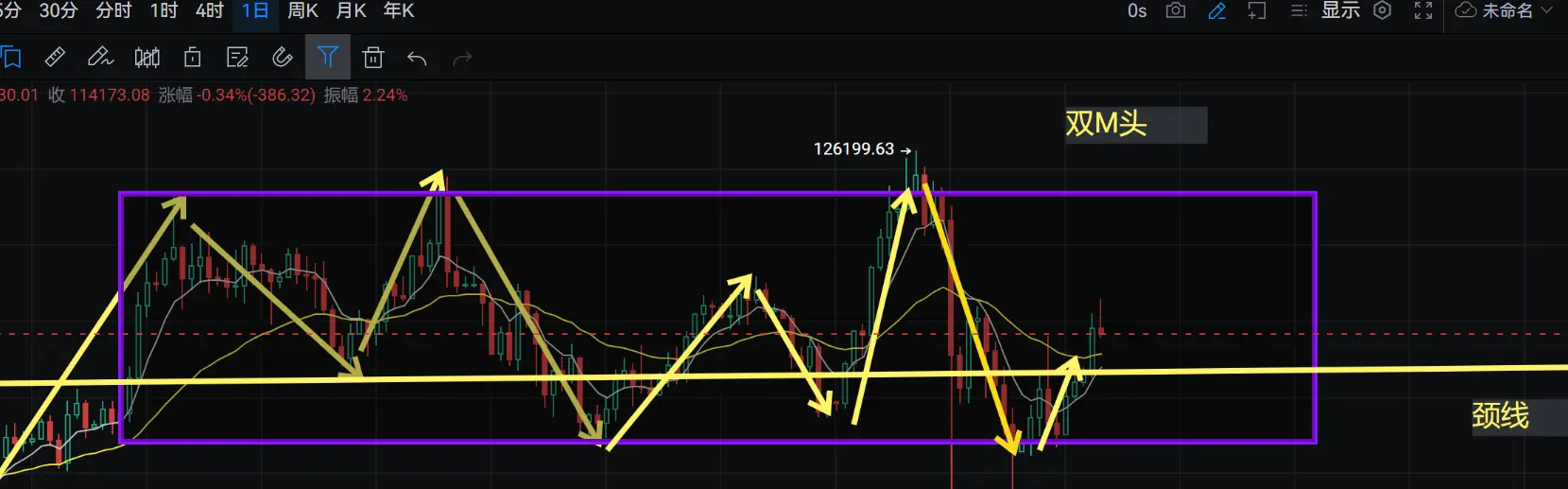Switch to the 30分 timeframe tab
The image size is (1568, 489).
pos(58,10)
